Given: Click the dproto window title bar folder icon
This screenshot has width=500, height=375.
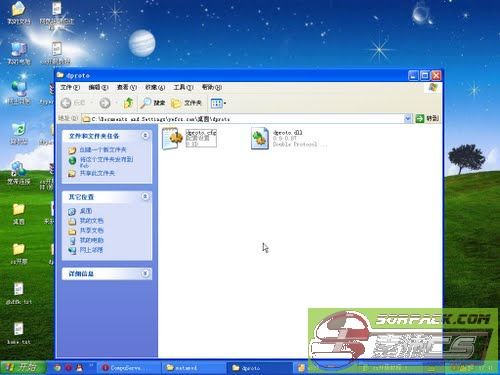Looking at the screenshot, I should (60, 75).
